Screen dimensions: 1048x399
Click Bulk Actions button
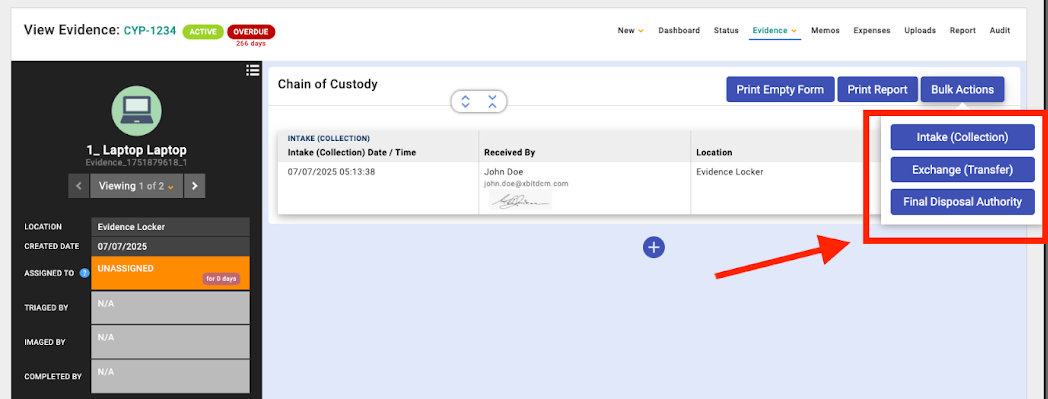962,90
